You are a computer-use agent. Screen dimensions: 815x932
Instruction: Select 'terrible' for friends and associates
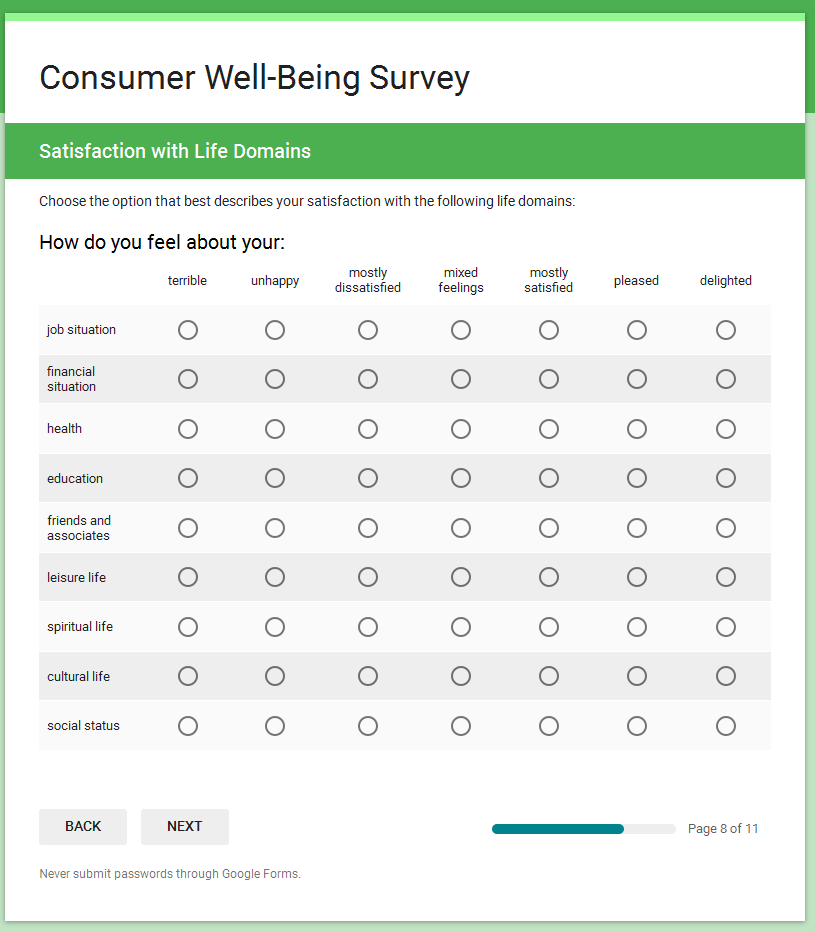188,528
